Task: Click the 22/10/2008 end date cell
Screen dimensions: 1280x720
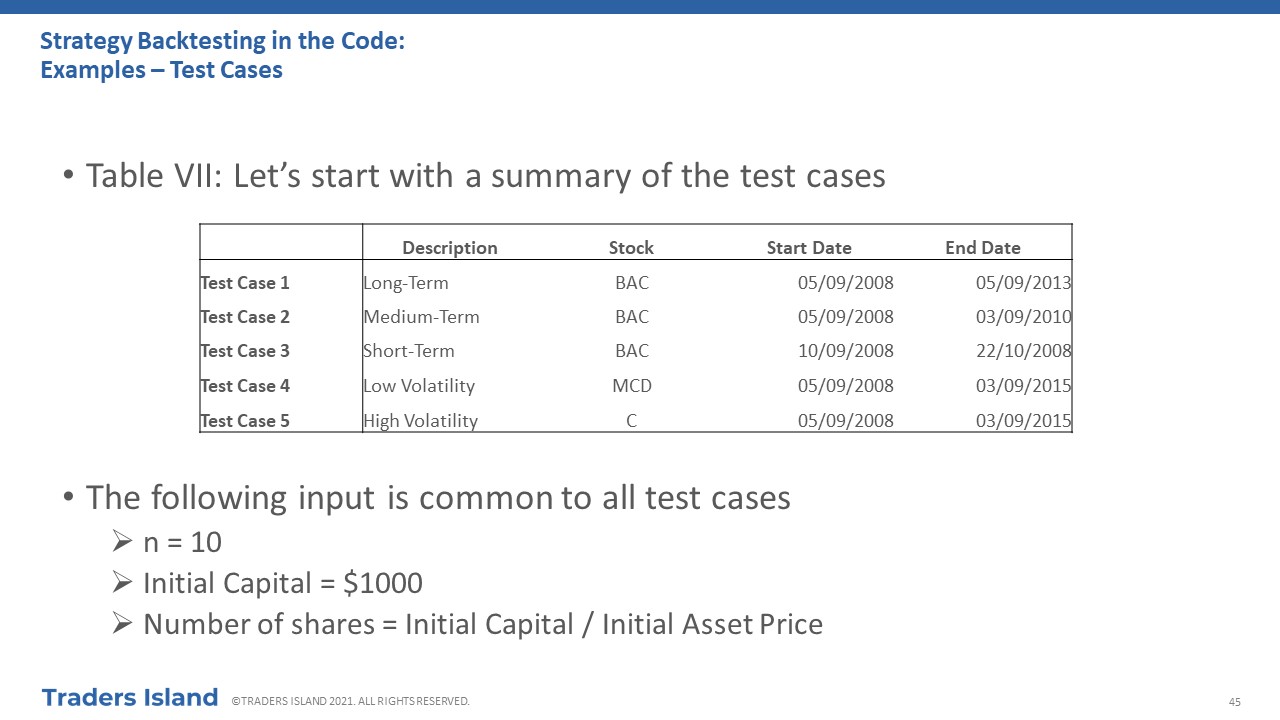Action: tap(1024, 351)
